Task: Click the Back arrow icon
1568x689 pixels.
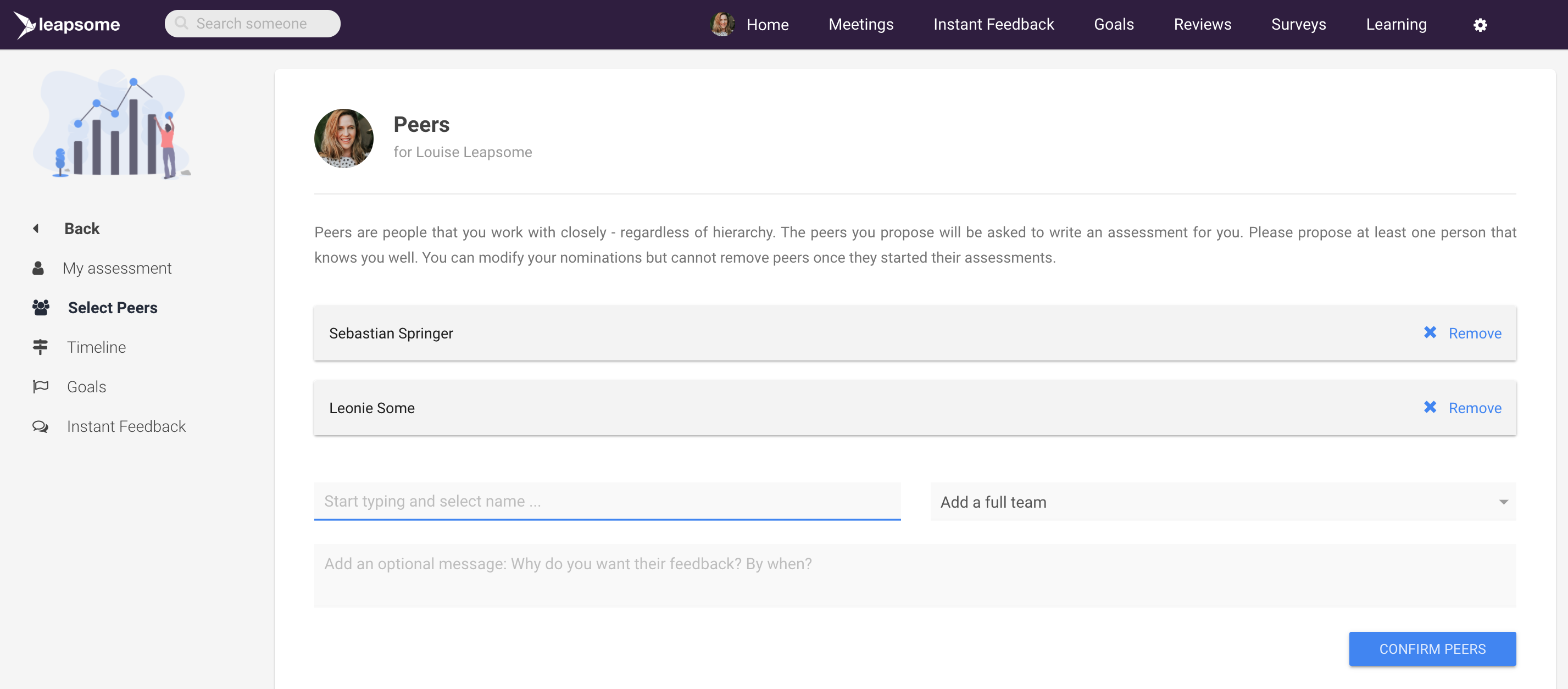Action: (36, 228)
